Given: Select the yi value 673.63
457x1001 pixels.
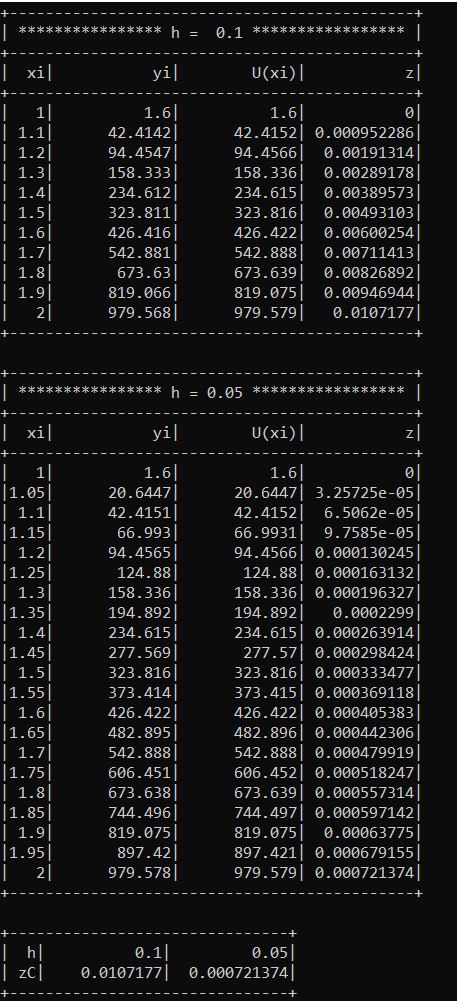Looking at the screenshot, I should 144,273.
